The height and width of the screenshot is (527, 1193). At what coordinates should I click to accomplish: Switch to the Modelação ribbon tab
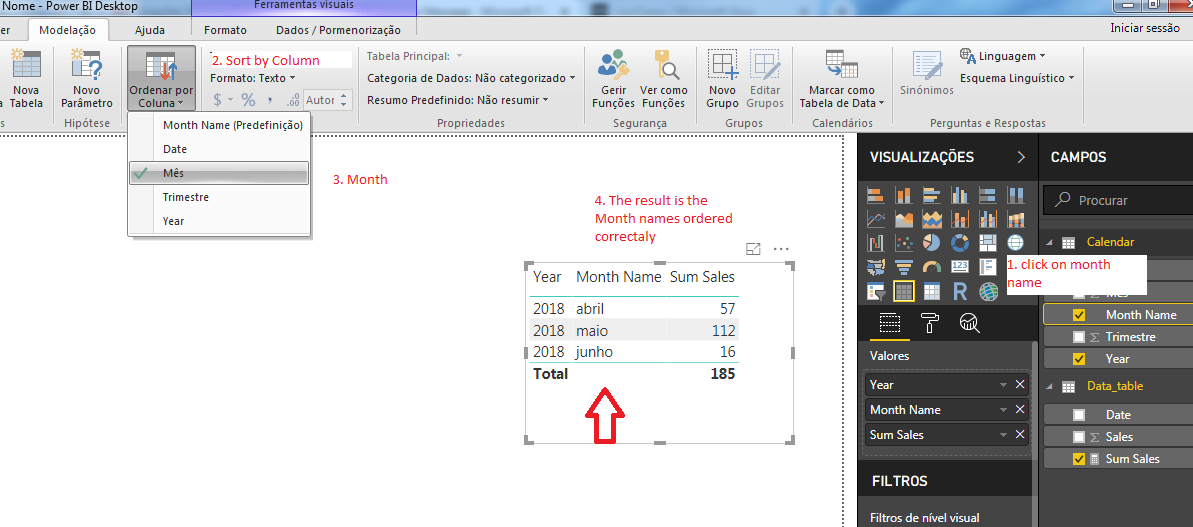68,30
